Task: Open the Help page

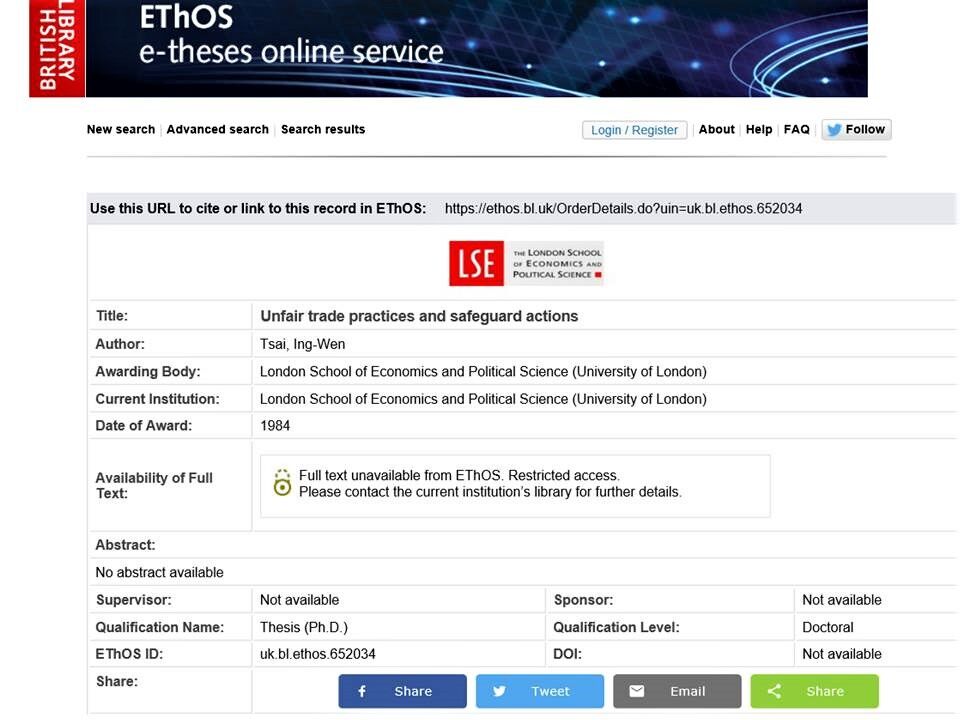Action: [x=759, y=129]
